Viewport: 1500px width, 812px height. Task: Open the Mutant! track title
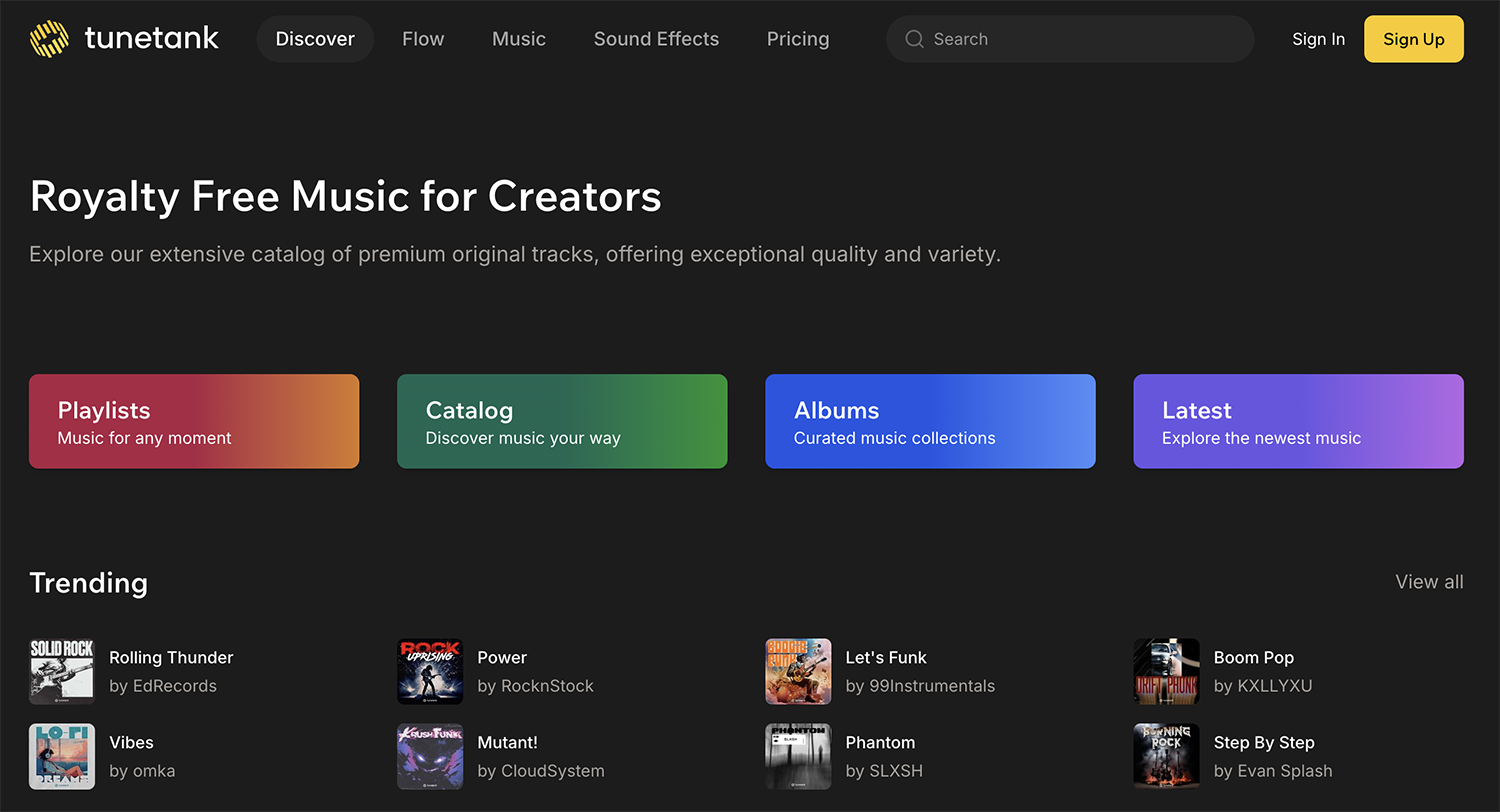click(507, 742)
